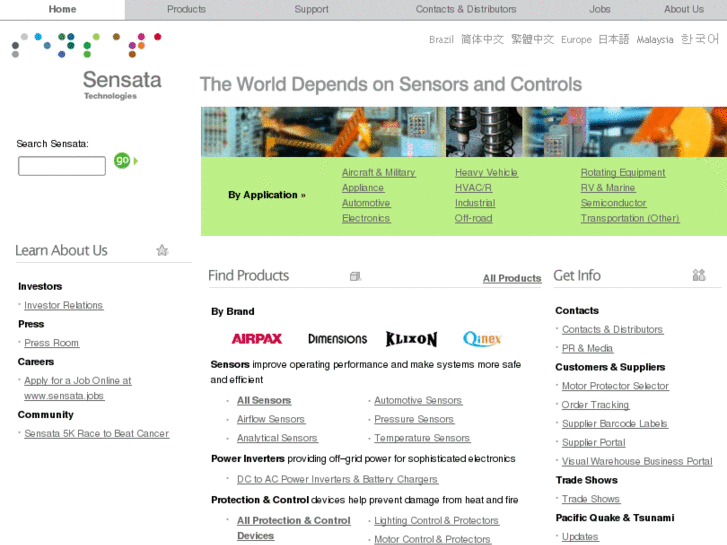Open the Investor Relations link
The image size is (727, 545).
(64, 305)
